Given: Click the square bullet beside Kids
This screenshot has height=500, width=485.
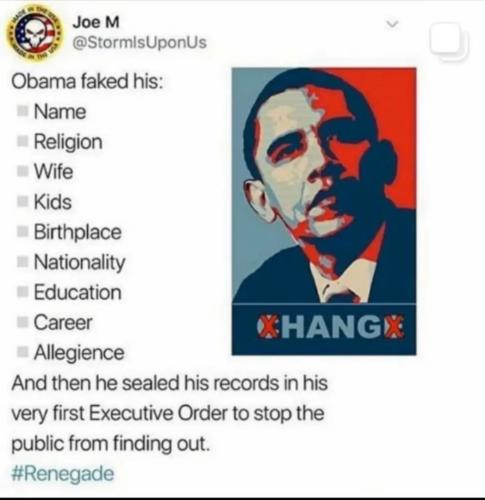Looking at the screenshot, I should [22, 202].
